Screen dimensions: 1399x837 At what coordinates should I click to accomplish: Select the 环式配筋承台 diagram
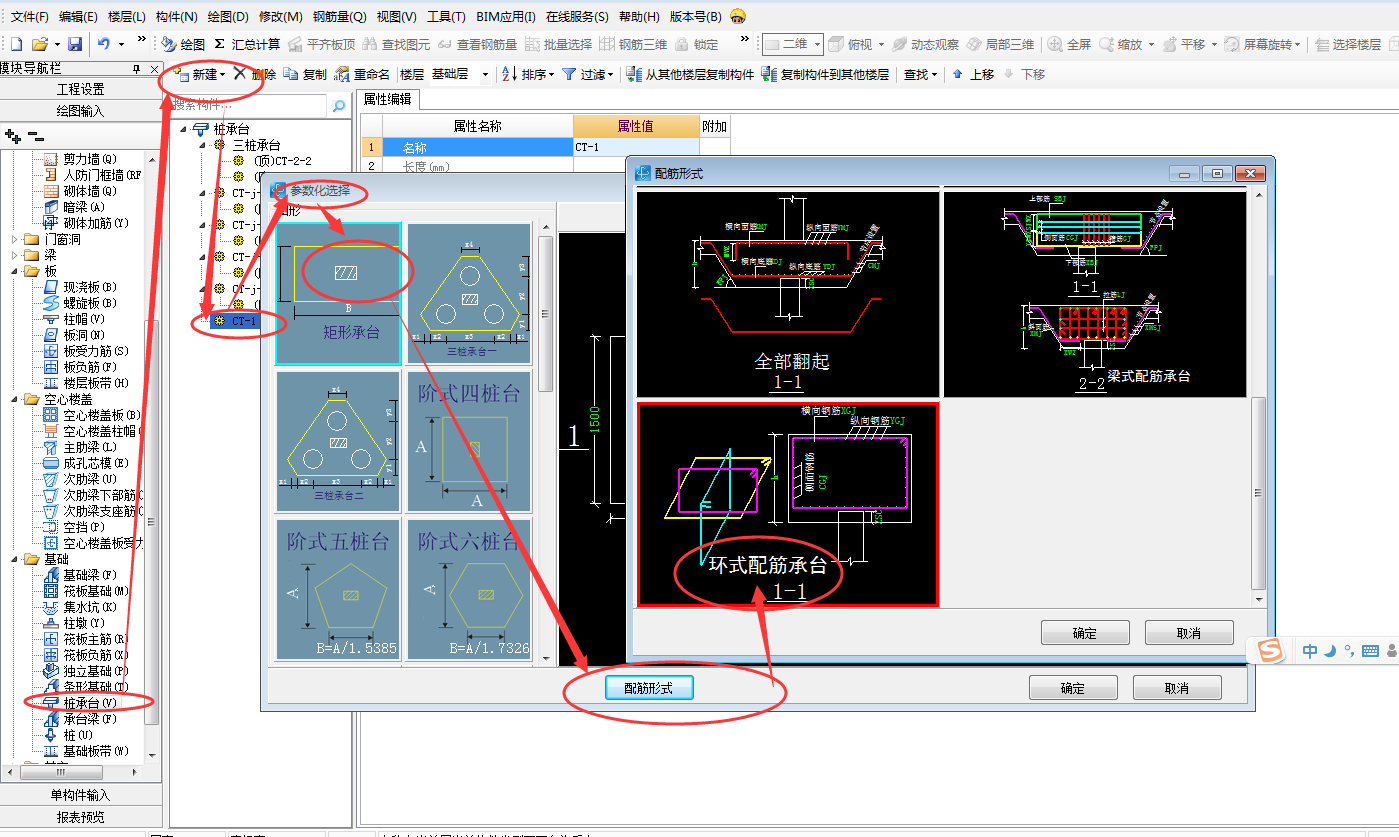click(788, 504)
